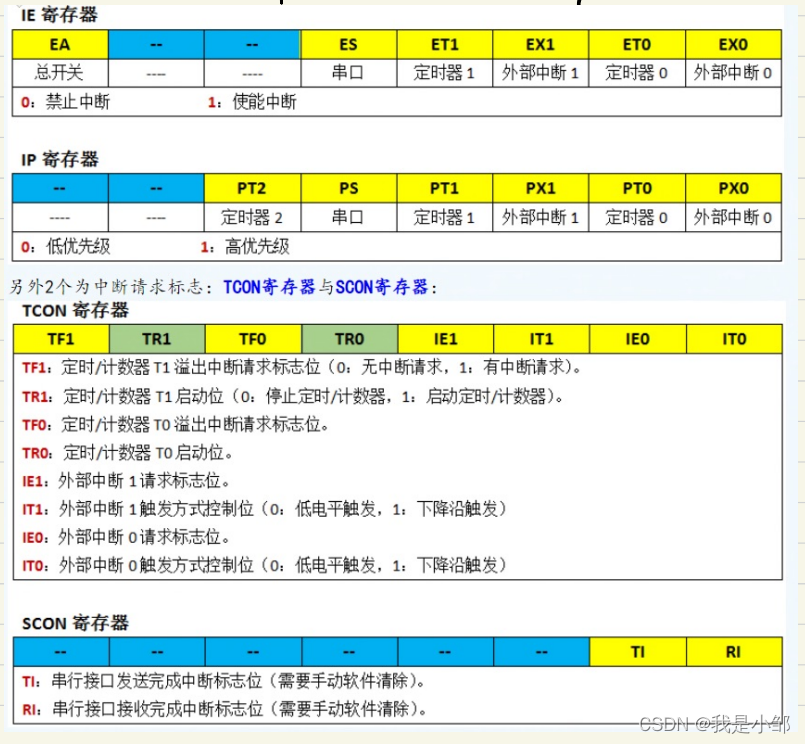Click the ET1 header cell
Viewport: 805px width, 744px height.
(x=445, y=45)
